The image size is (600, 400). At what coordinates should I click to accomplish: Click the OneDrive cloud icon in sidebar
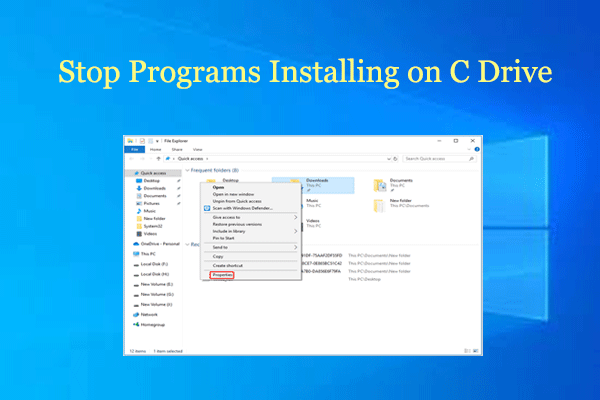tap(136, 244)
